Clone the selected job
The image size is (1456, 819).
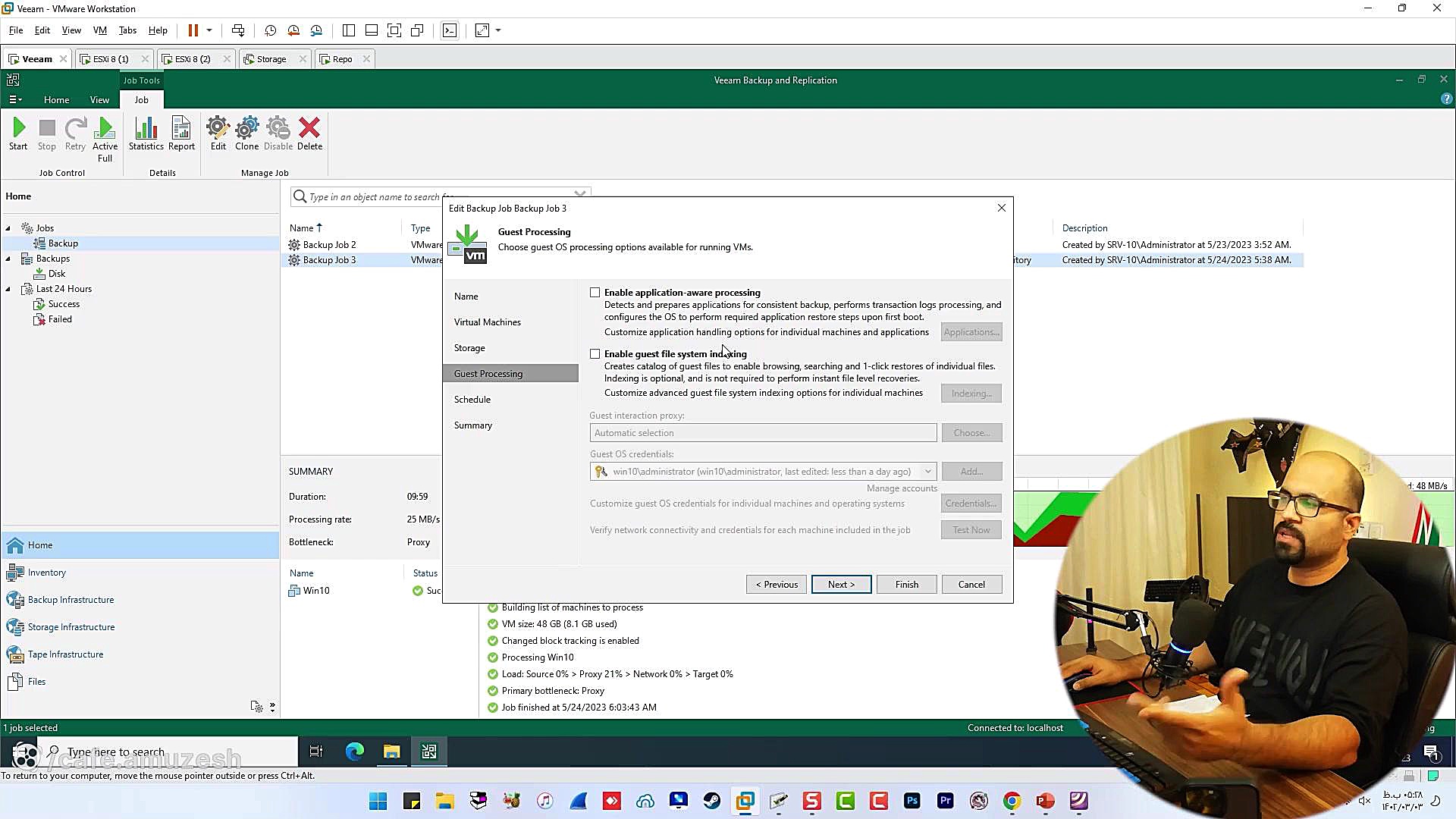[x=246, y=134]
